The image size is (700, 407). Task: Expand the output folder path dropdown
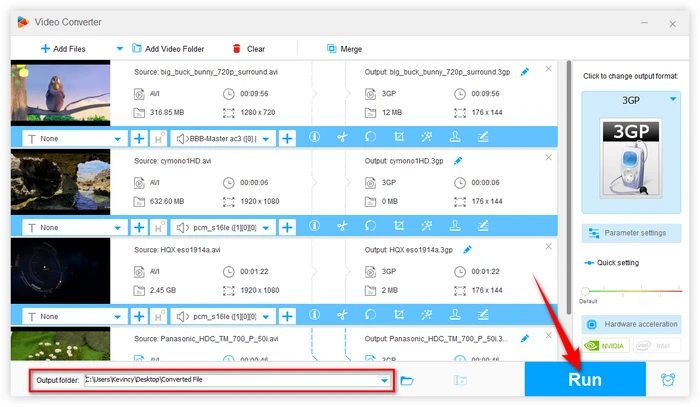[384, 381]
